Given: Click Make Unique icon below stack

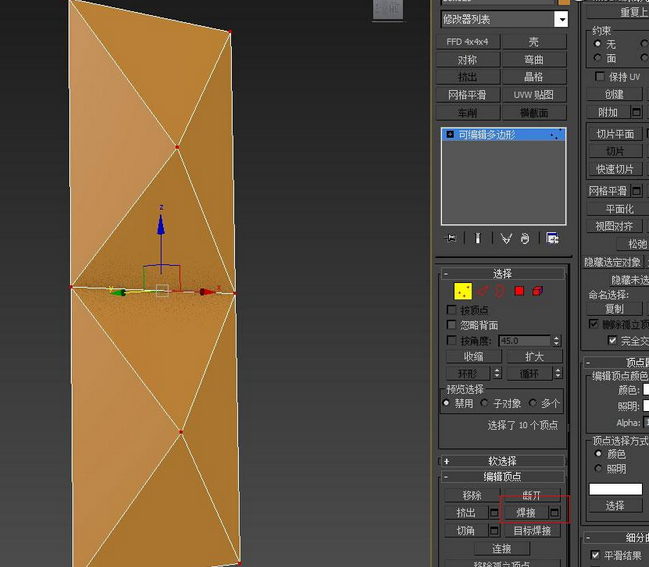Looking at the screenshot, I should 506,238.
